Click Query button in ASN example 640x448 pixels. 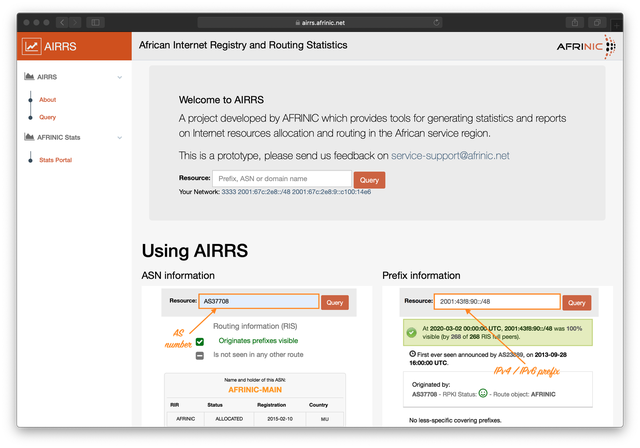[x=335, y=302]
